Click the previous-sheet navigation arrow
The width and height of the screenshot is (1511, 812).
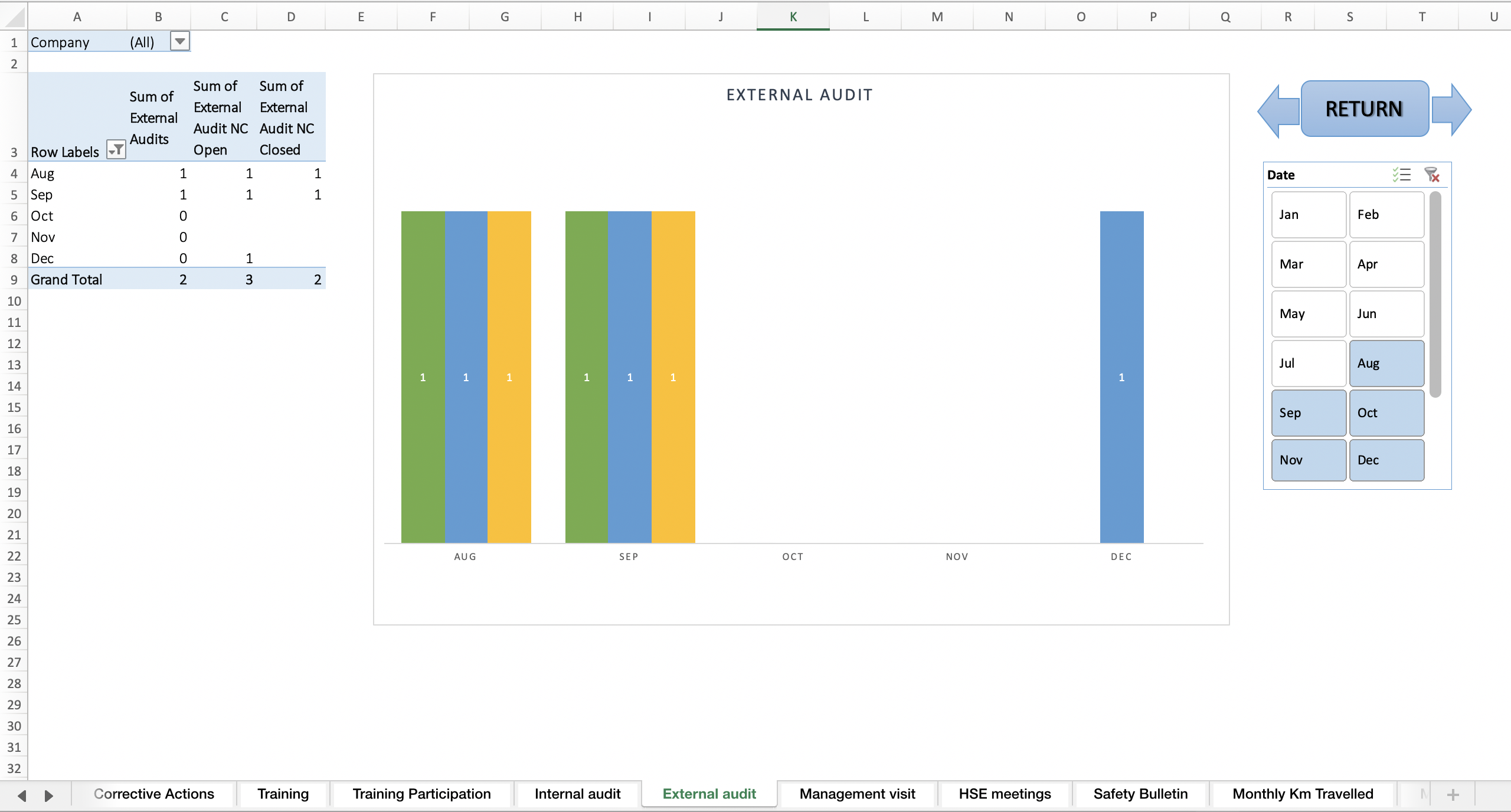[x=22, y=794]
